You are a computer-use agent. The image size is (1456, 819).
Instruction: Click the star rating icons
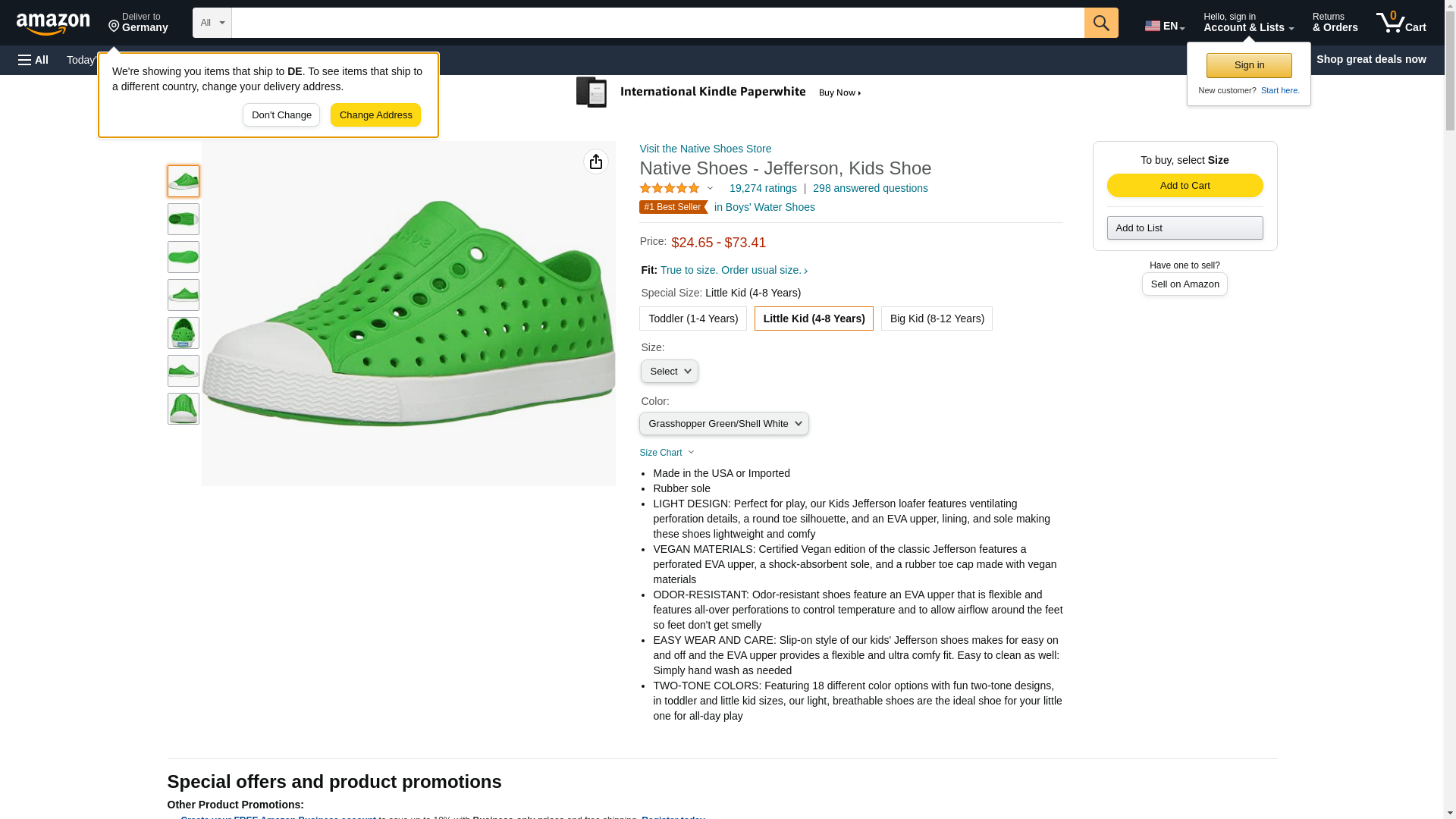tap(670, 188)
